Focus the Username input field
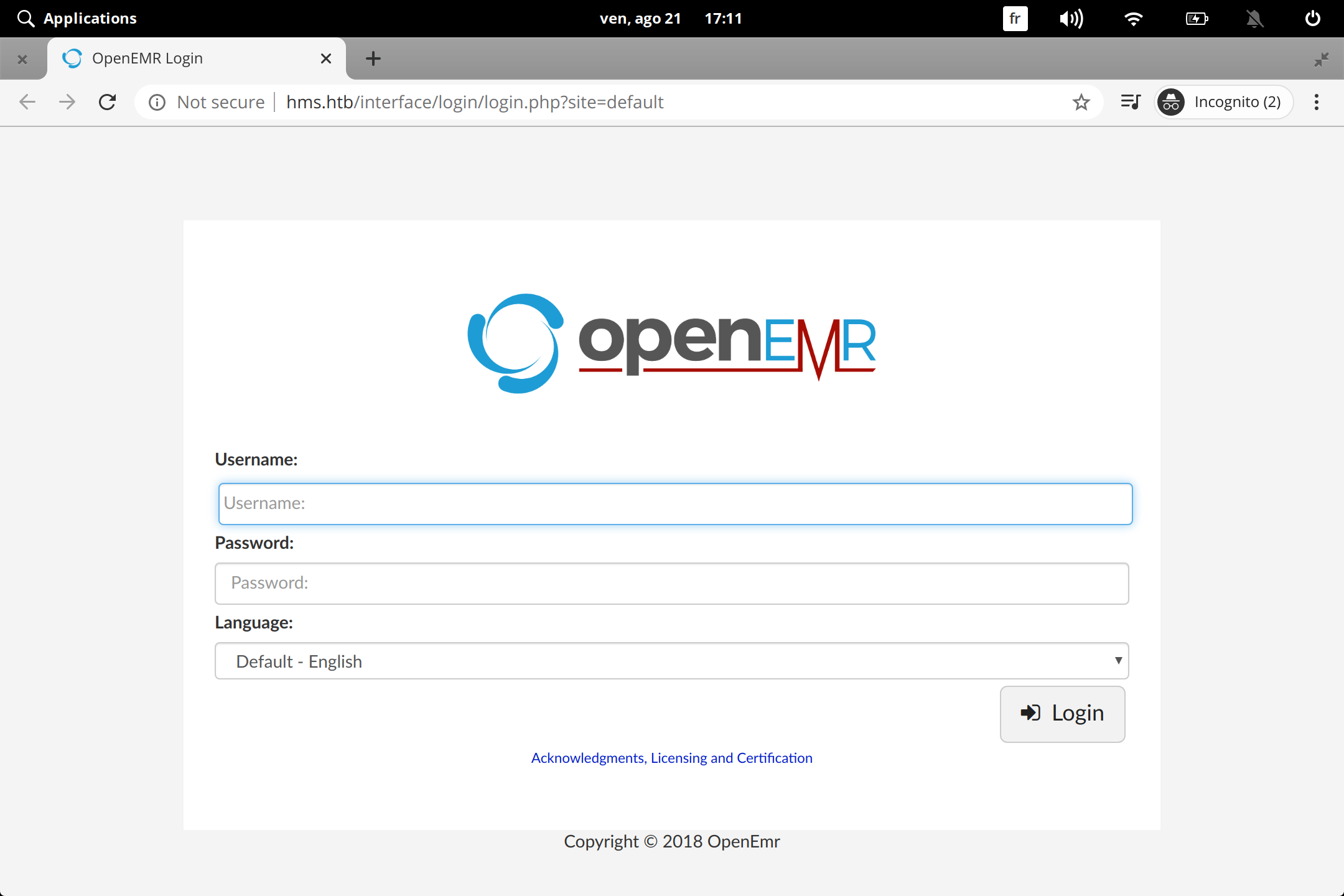 (675, 503)
